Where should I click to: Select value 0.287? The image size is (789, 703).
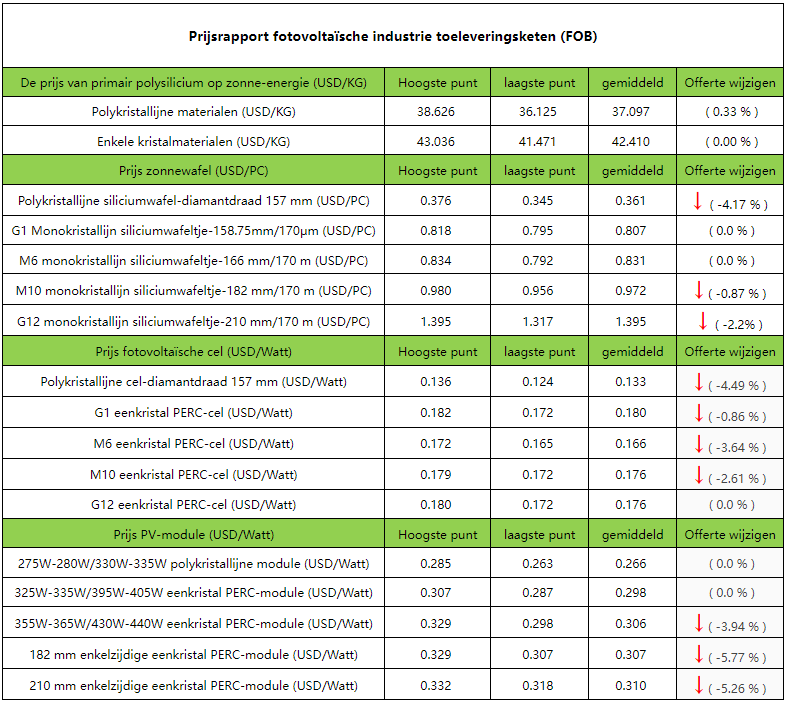(x=538, y=593)
